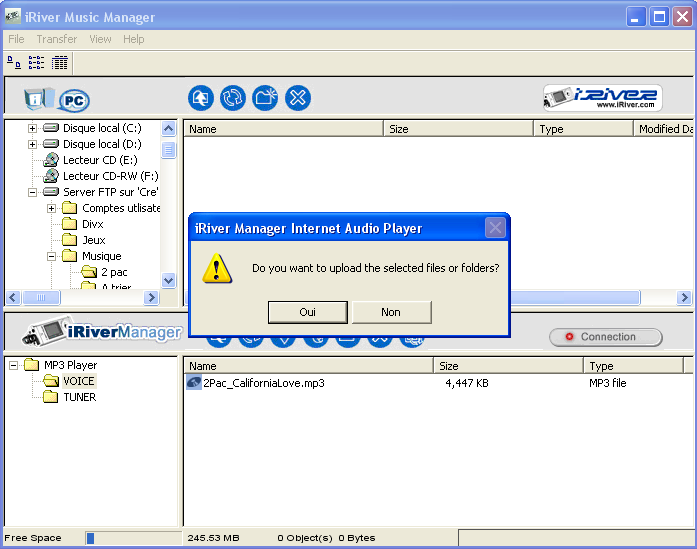Click PC tree scroll up arrow
Screen dimensions: 697x549
click(168, 129)
